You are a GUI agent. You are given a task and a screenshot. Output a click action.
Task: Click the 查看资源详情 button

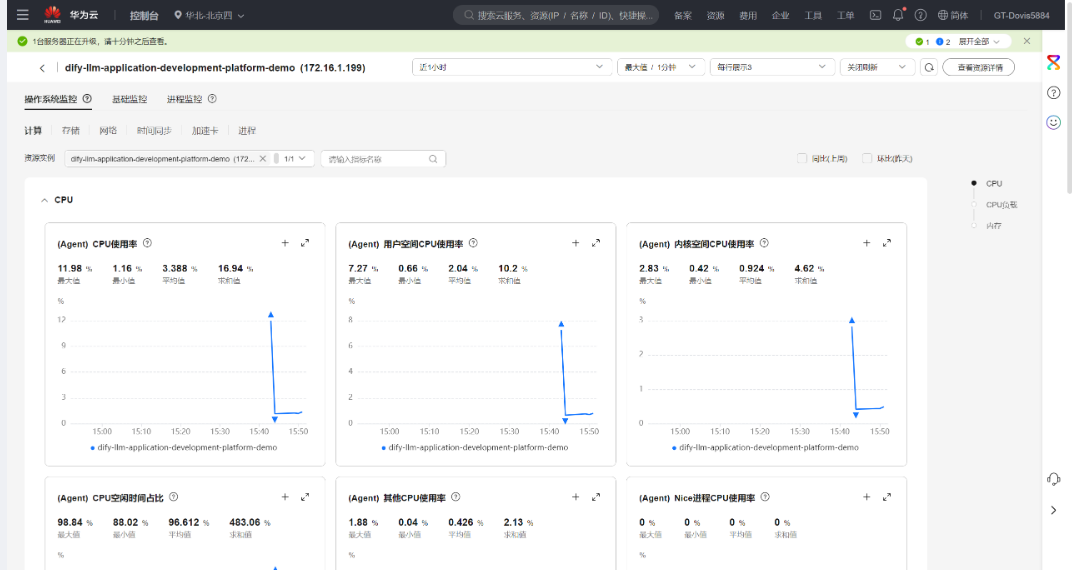pos(978,67)
